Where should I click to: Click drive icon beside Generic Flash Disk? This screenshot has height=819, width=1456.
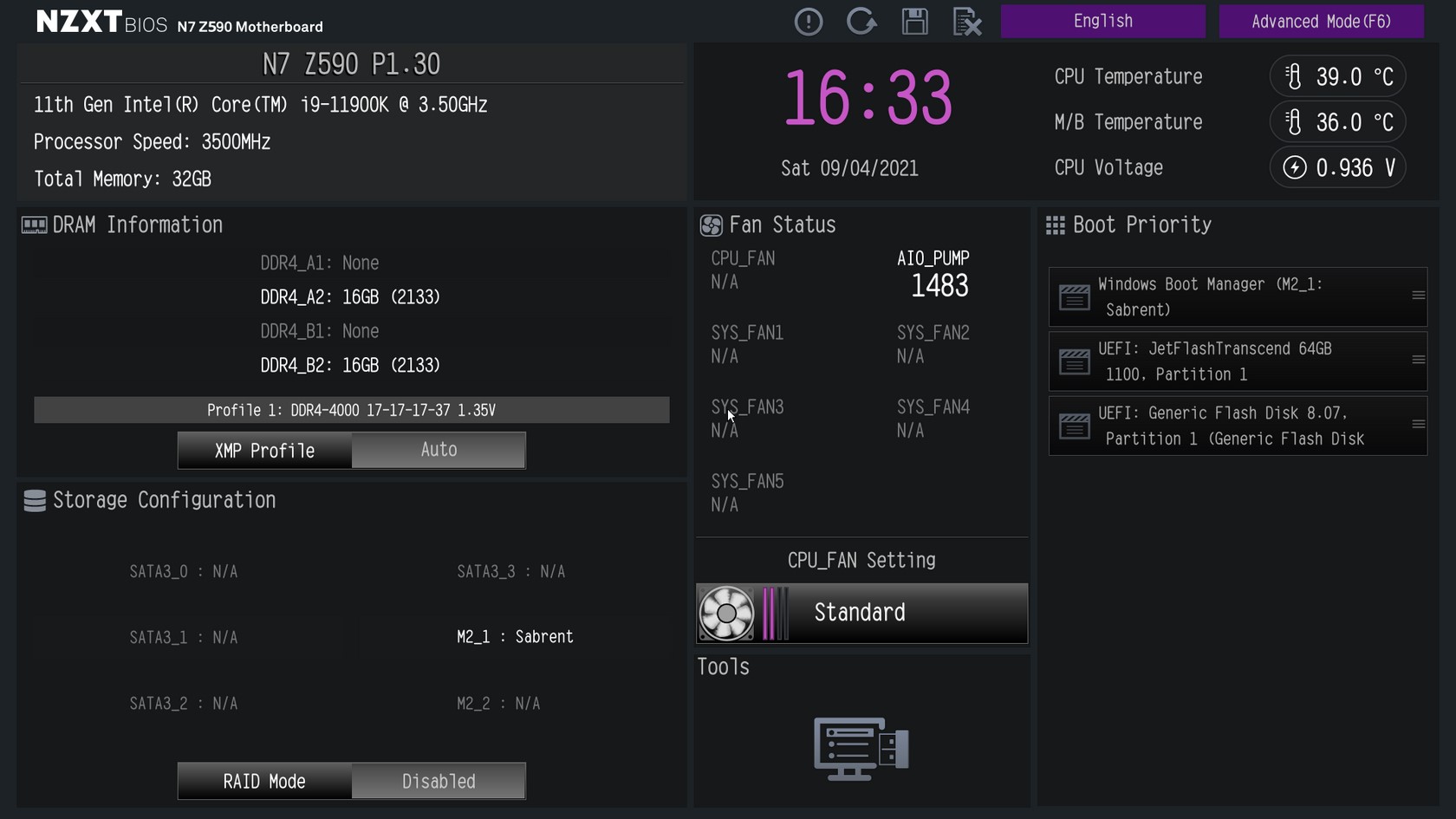[x=1074, y=426]
